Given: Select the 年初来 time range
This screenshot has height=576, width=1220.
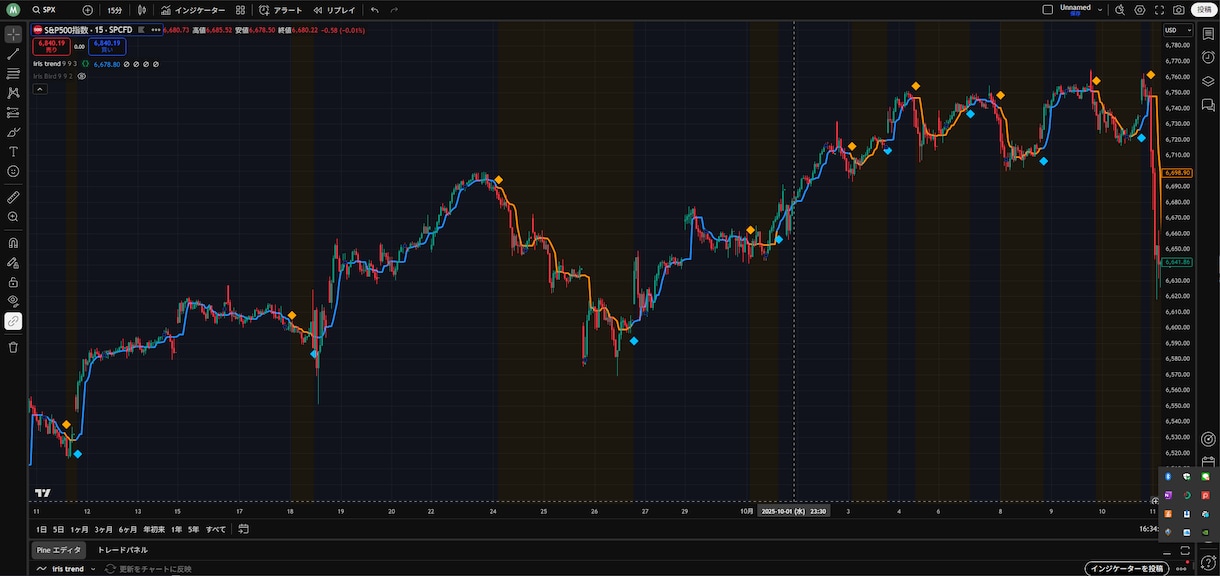Looking at the screenshot, I should (154, 529).
